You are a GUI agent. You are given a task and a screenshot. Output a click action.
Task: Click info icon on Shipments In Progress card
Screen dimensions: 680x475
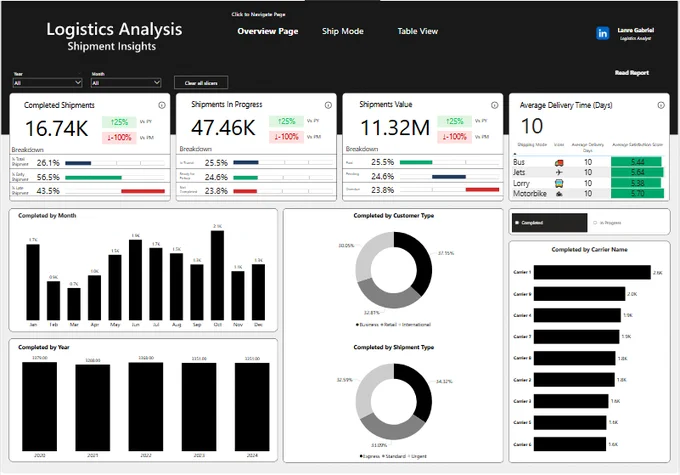[328, 105]
